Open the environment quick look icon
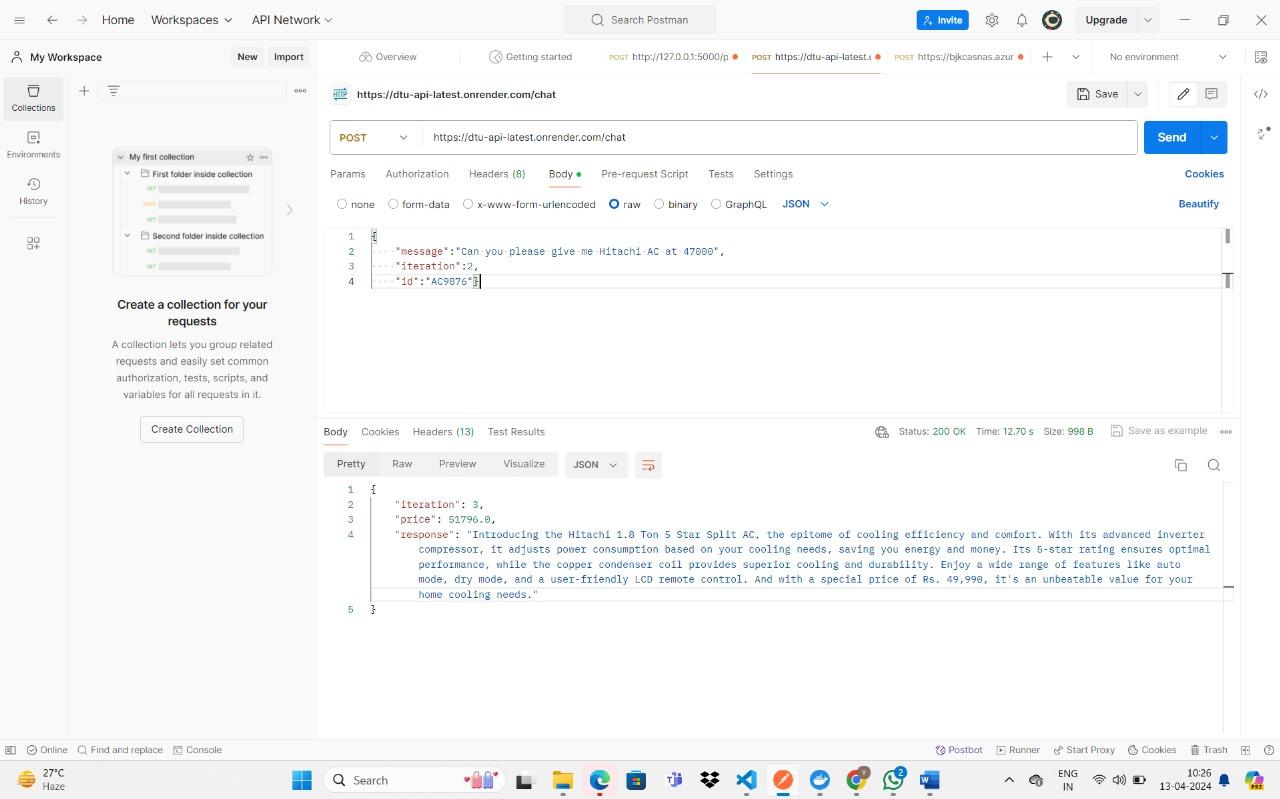The width and height of the screenshot is (1280, 799). pos(1260,57)
